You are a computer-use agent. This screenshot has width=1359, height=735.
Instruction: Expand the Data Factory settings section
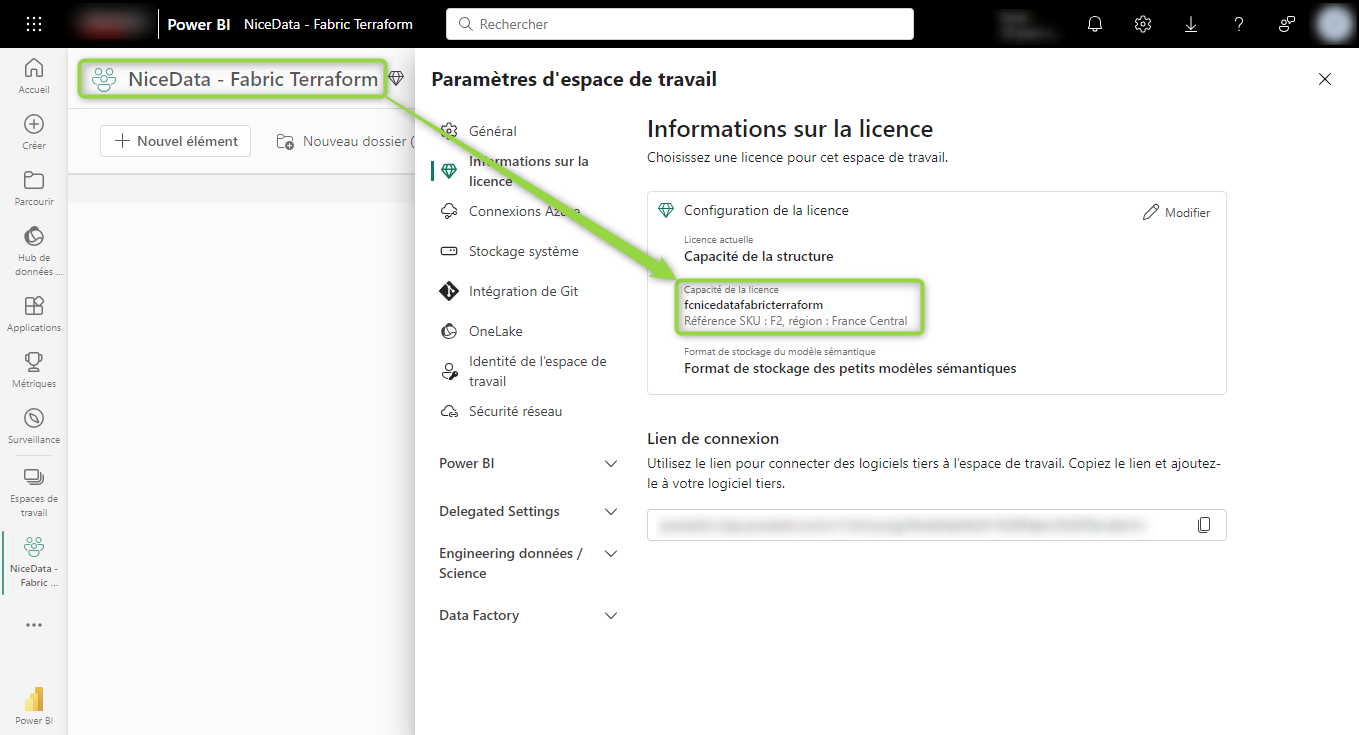[x=528, y=615]
